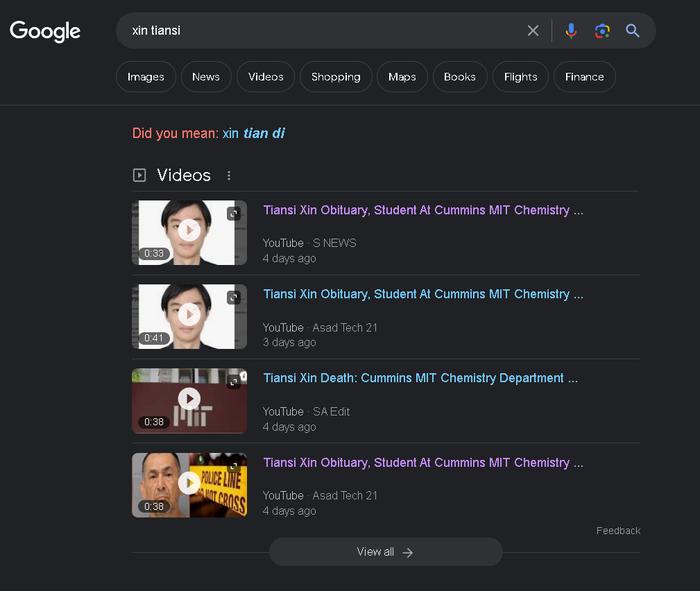Switch to the Videos tab

pyautogui.click(x=266, y=77)
